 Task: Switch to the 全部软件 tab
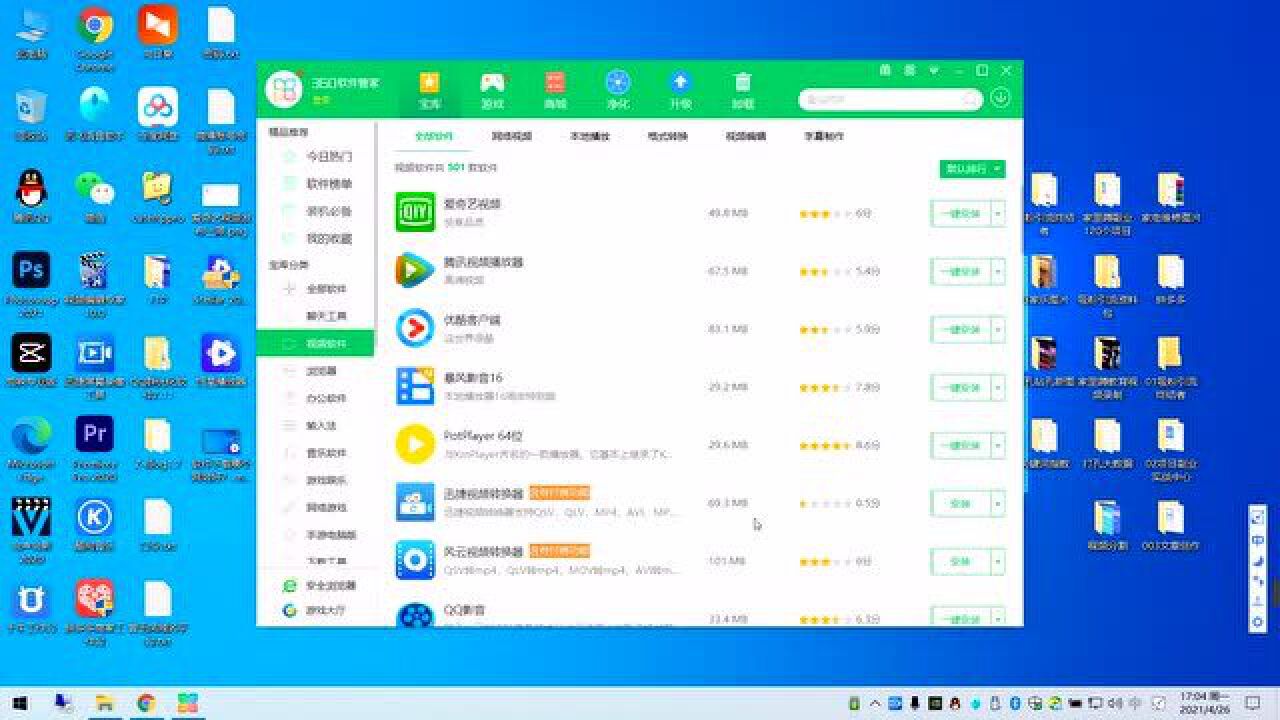pyautogui.click(x=434, y=136)
